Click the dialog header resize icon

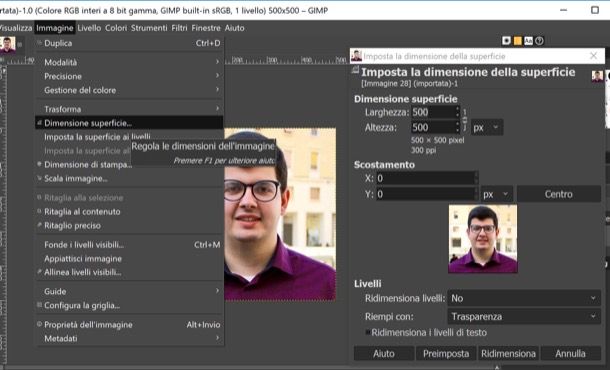point(355,70)
